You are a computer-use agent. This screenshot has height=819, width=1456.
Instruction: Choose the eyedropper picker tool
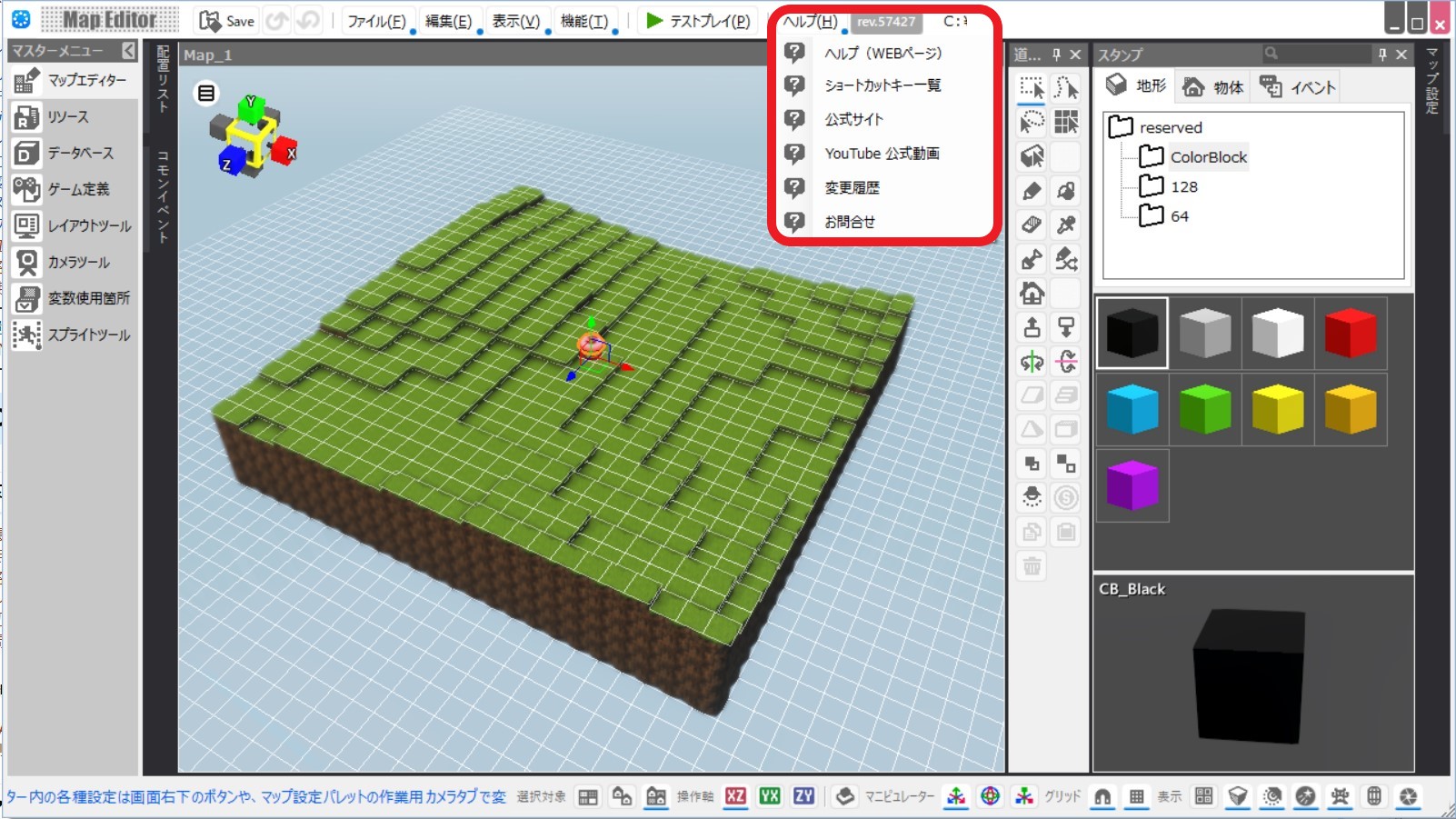point(1066,225)
